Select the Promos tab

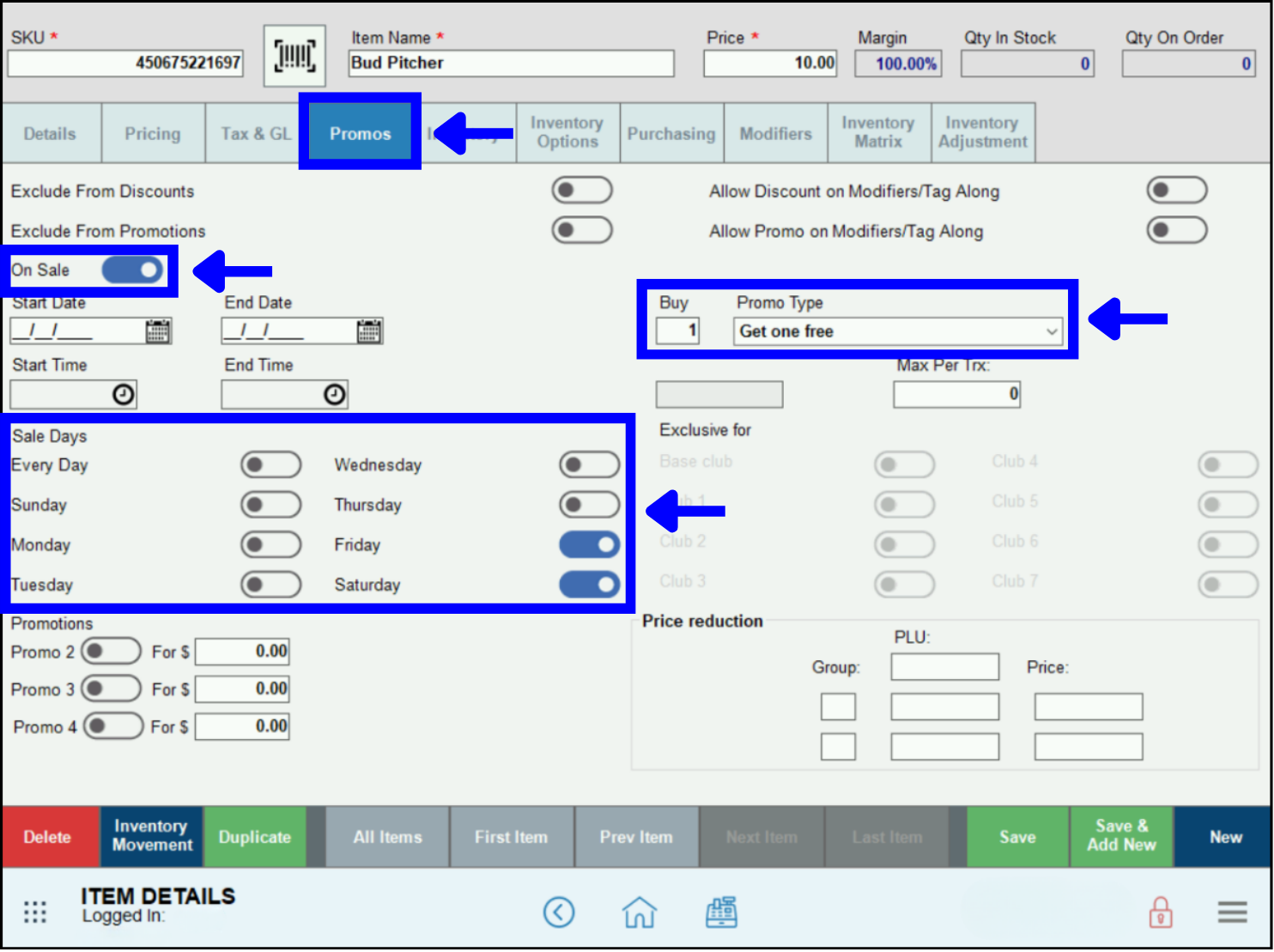pos(361,134)
